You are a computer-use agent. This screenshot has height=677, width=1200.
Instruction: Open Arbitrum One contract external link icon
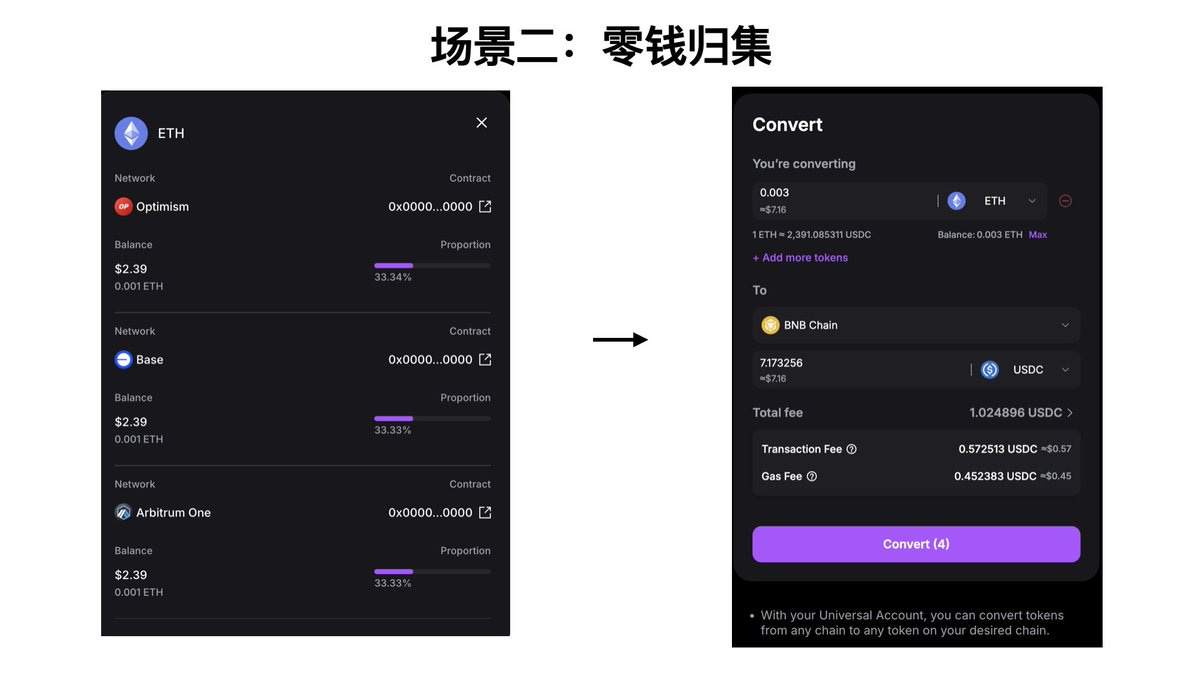pos(485,513)
